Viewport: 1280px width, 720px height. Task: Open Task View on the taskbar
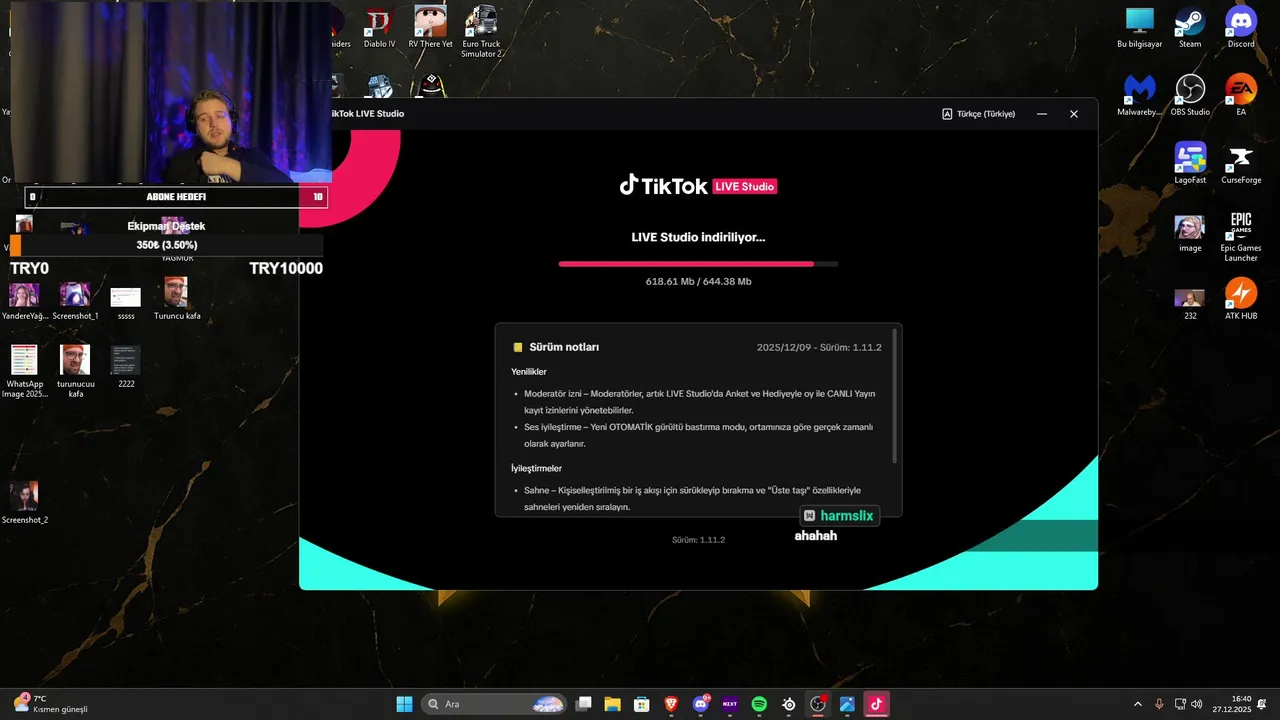click(x=584, y=704)
